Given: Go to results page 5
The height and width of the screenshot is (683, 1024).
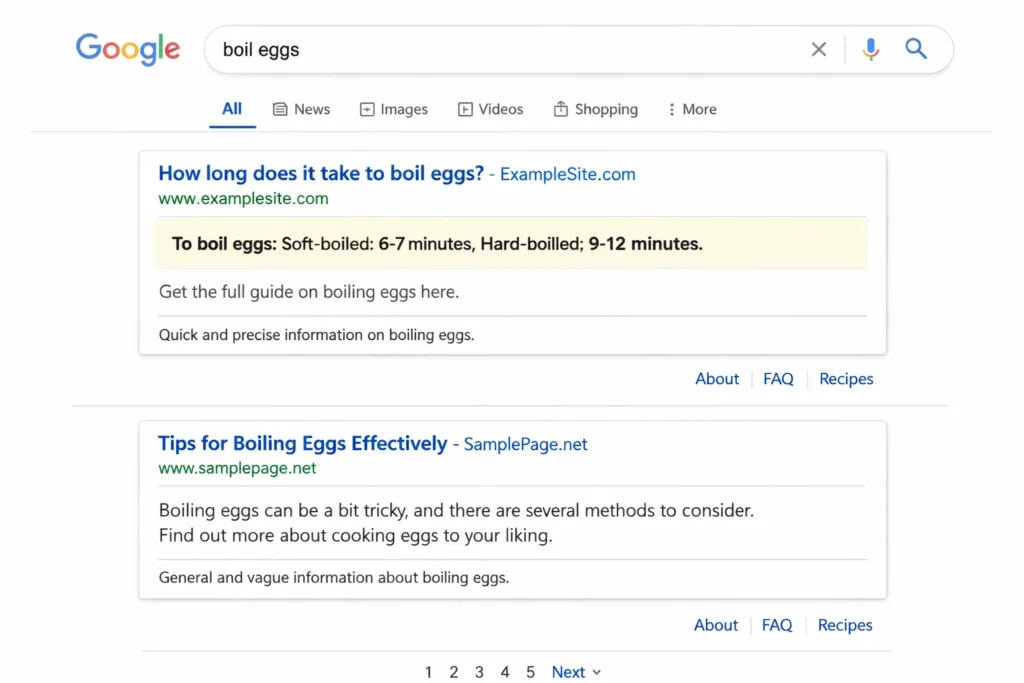Looking at the screenshot, I should (530, 672).
